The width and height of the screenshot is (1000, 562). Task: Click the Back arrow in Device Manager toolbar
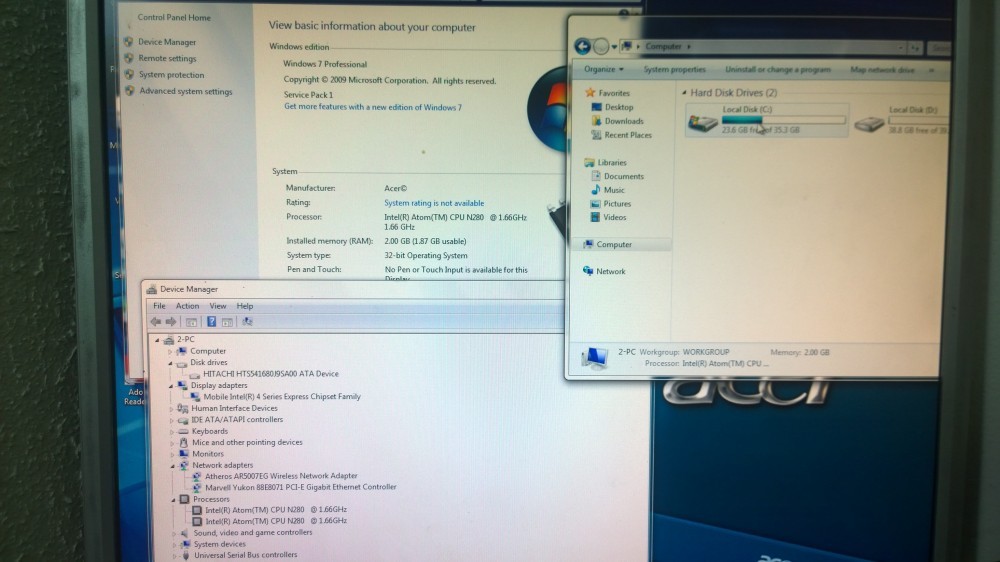(156, 322)
